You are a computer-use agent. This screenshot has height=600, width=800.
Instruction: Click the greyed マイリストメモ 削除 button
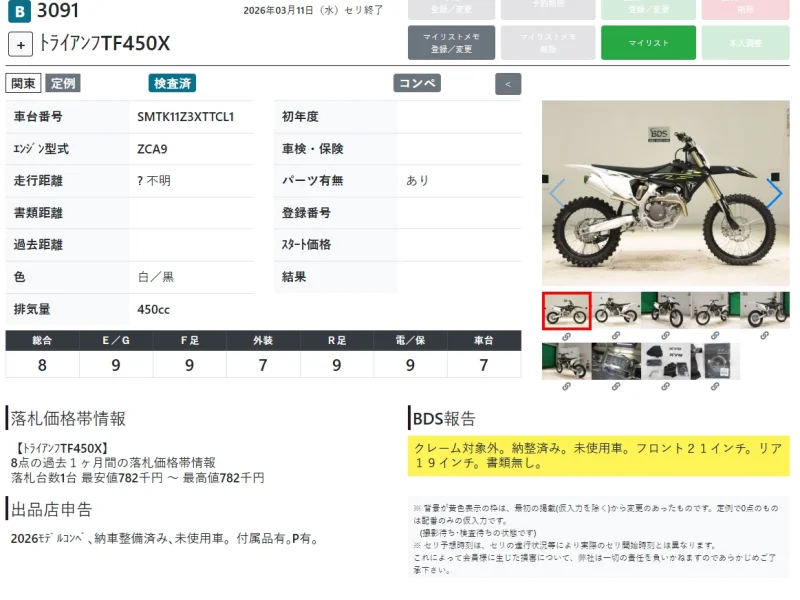click(x=548, y=43)
